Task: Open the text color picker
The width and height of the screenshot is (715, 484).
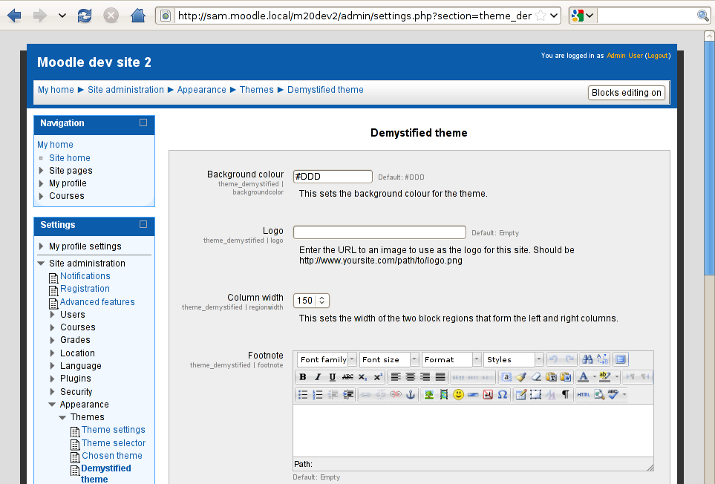Action: [x=583, y=377]
